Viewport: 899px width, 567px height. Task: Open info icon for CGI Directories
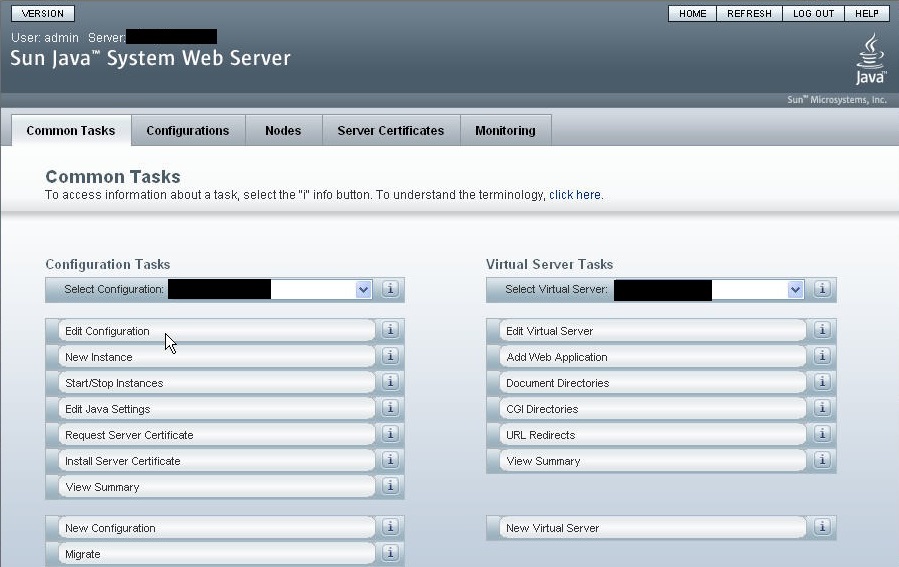tap(822, 408)
